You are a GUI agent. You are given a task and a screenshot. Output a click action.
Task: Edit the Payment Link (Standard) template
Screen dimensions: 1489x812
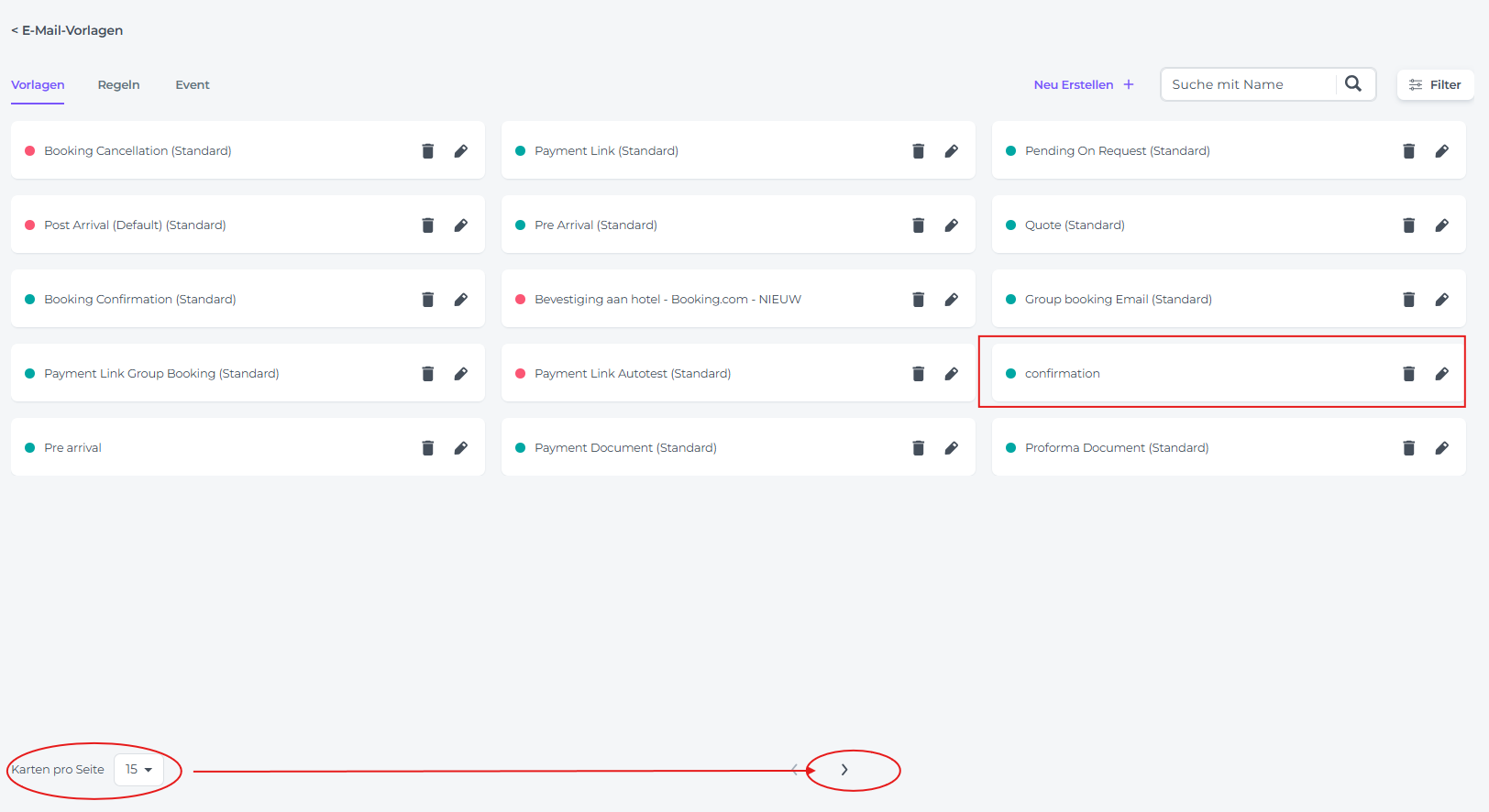(952, 151)
